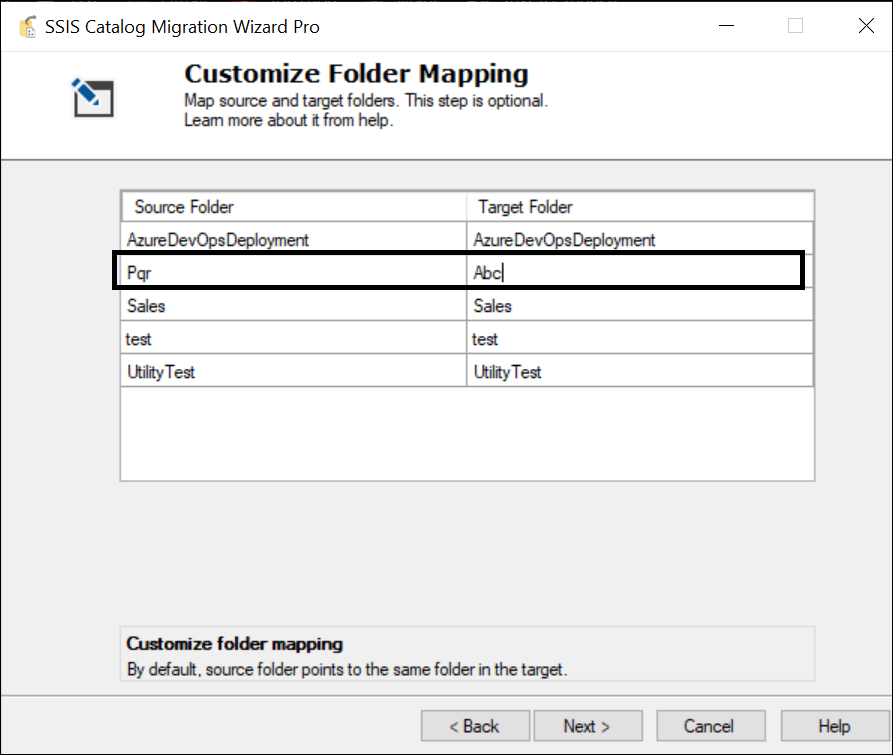This screenshot has width=893, height=755.
Task: Click the folder mapping edit page icon
Action: coord(93,98)
